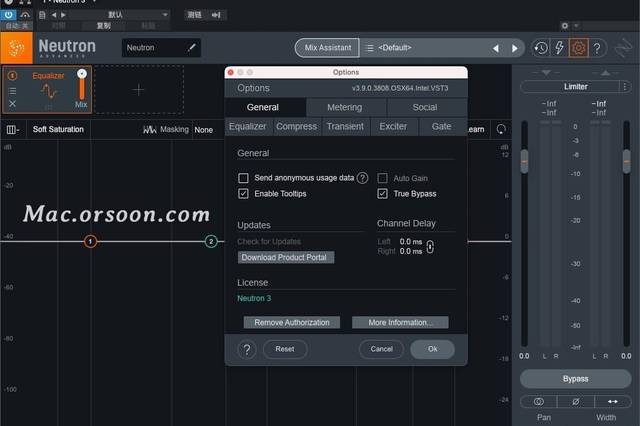Open the Gate options sub-tab
This screenshot has height=426, width=640.
click(x=442, y=126)
